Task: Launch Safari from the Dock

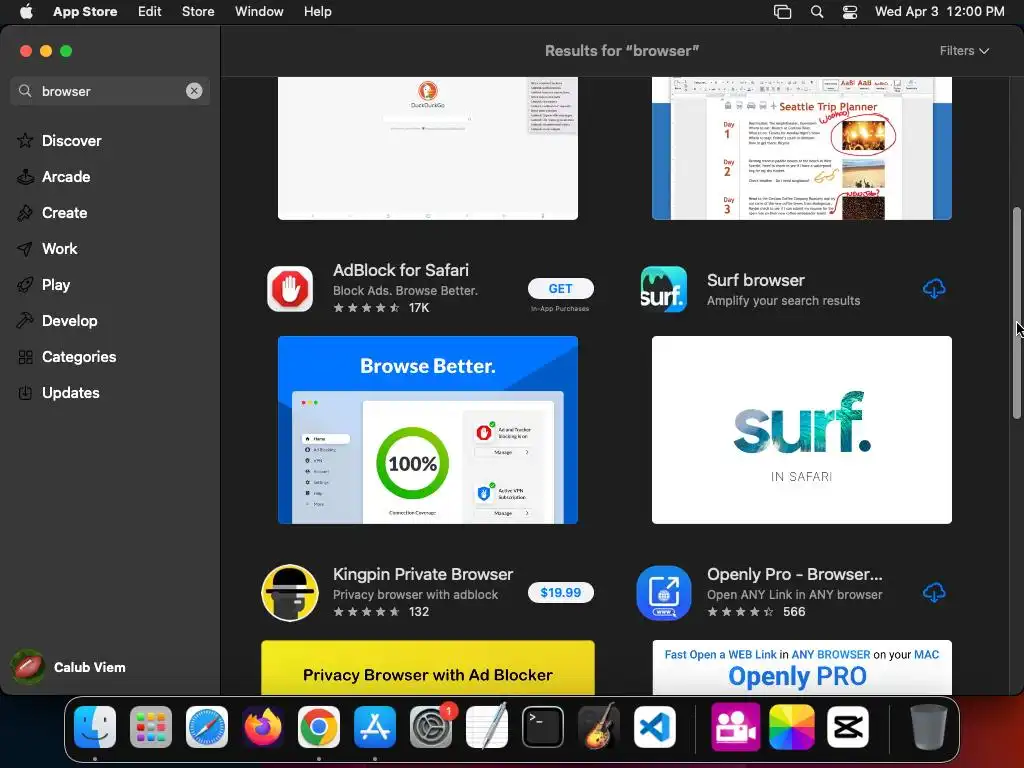Action: (x=207, y=727)
